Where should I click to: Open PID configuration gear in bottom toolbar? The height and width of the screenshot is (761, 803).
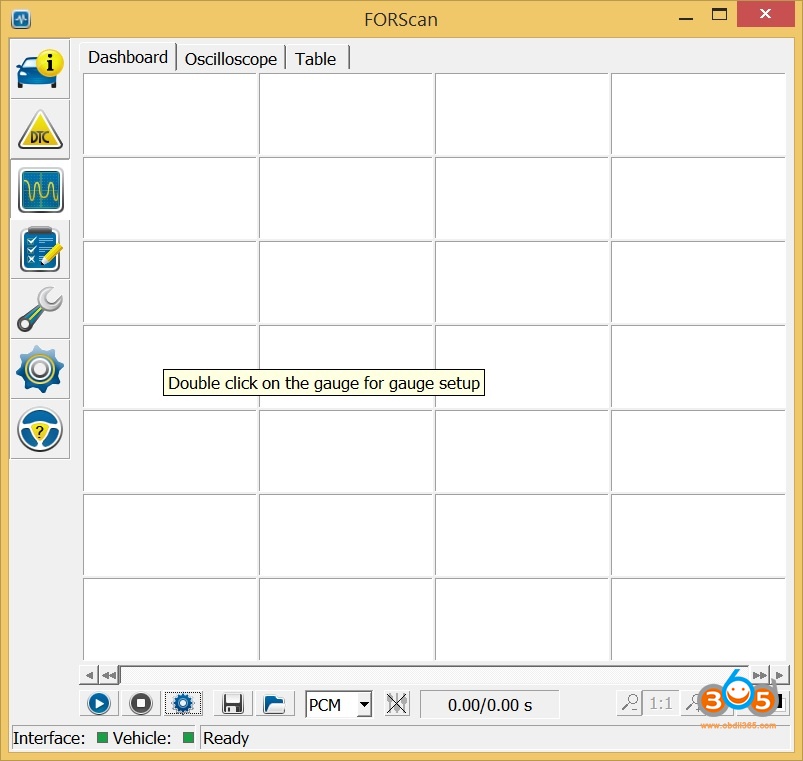183,704
